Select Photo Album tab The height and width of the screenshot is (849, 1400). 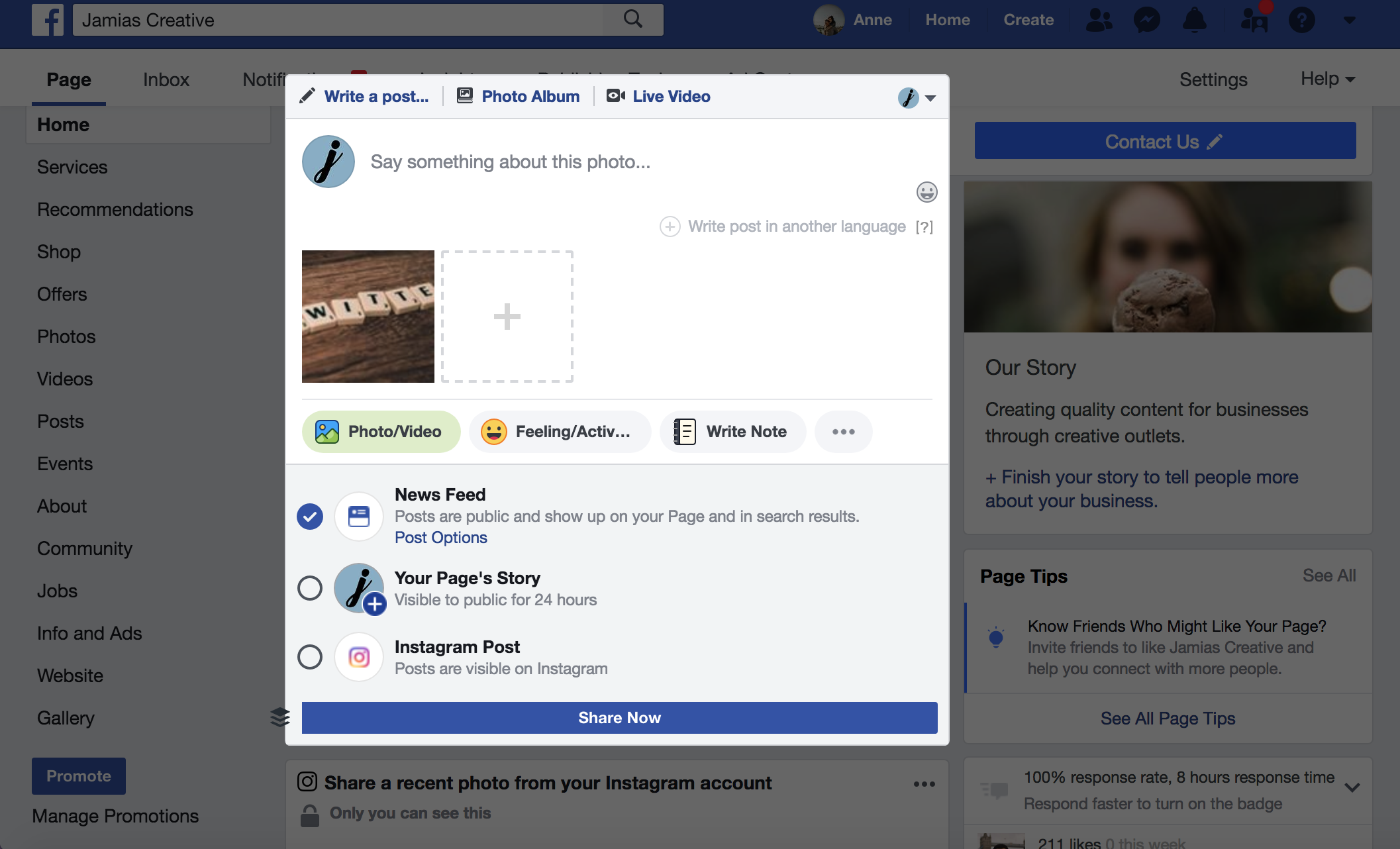coord(519,97)
